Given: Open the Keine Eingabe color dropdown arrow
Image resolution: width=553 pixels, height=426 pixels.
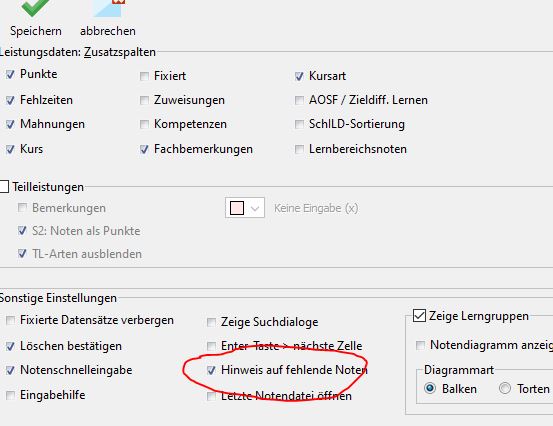Looking at the screenshot, I should pyautogui.click(x=255, y=208).
